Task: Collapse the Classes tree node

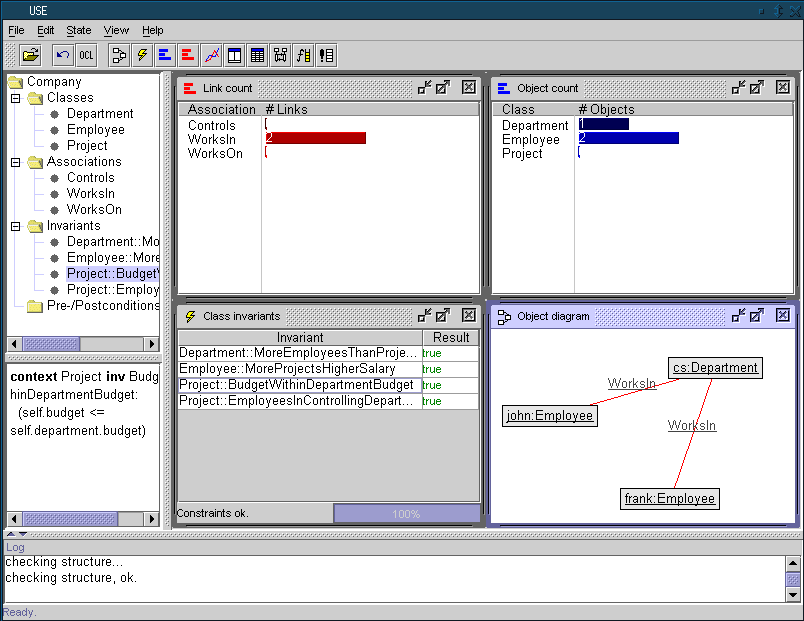Action: point(16,98)
